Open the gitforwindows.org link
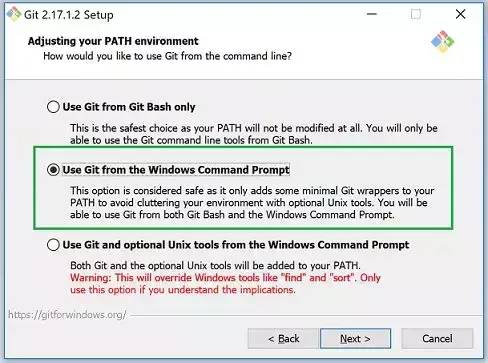488x363 pixels. (x=67, y=315)
